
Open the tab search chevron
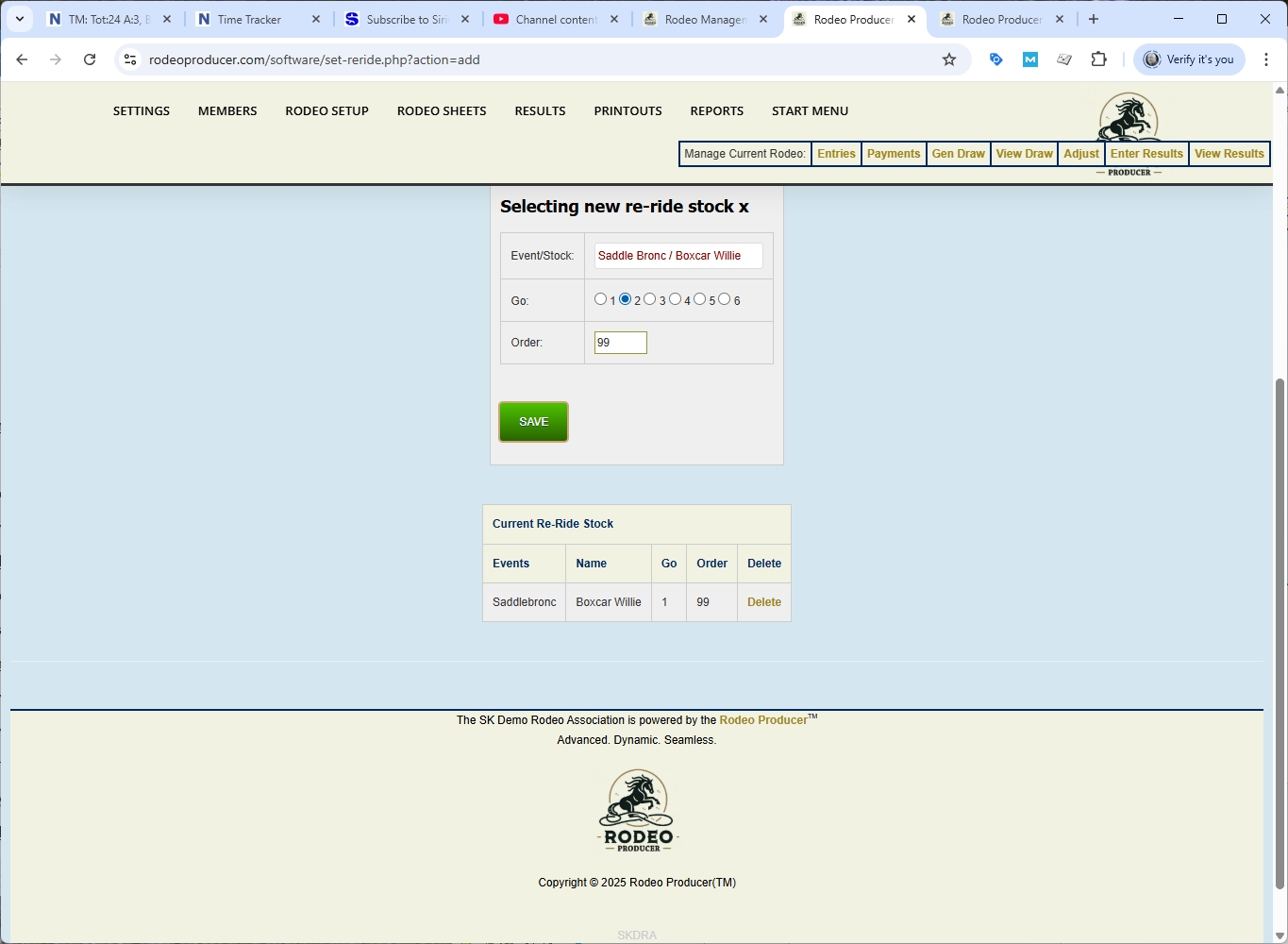[x=19, y=18]
